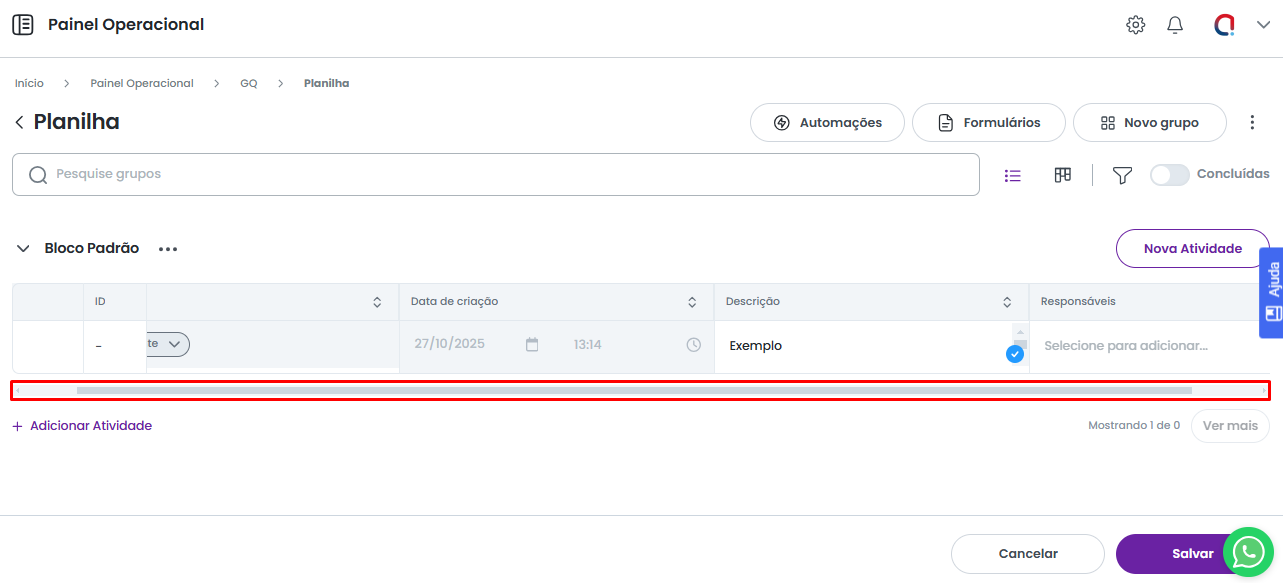Open the user account dropdown arrow
1283x583 pixels.
[x=1262, y=25]
